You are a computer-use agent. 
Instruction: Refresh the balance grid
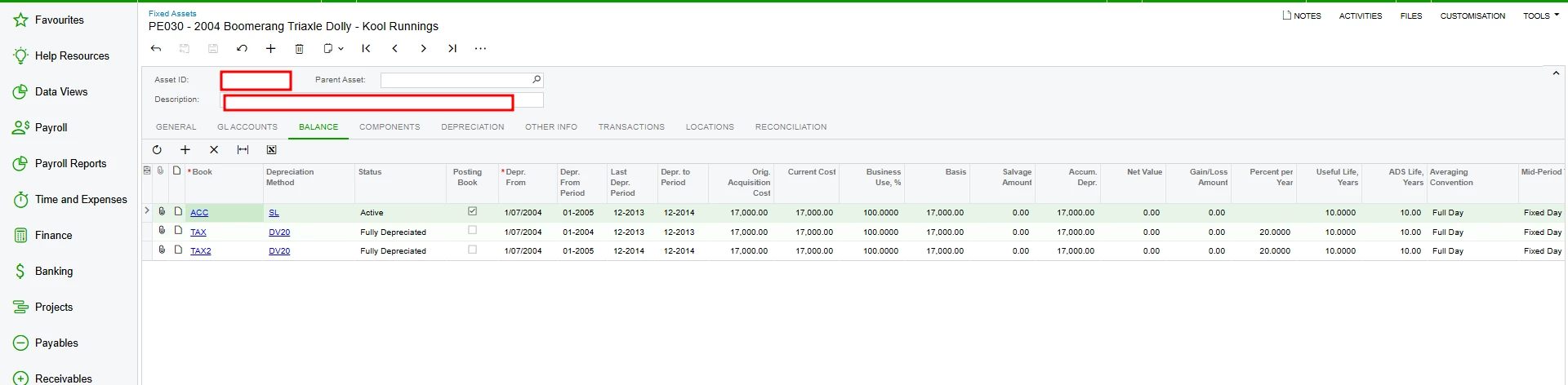tap(157, 150)
